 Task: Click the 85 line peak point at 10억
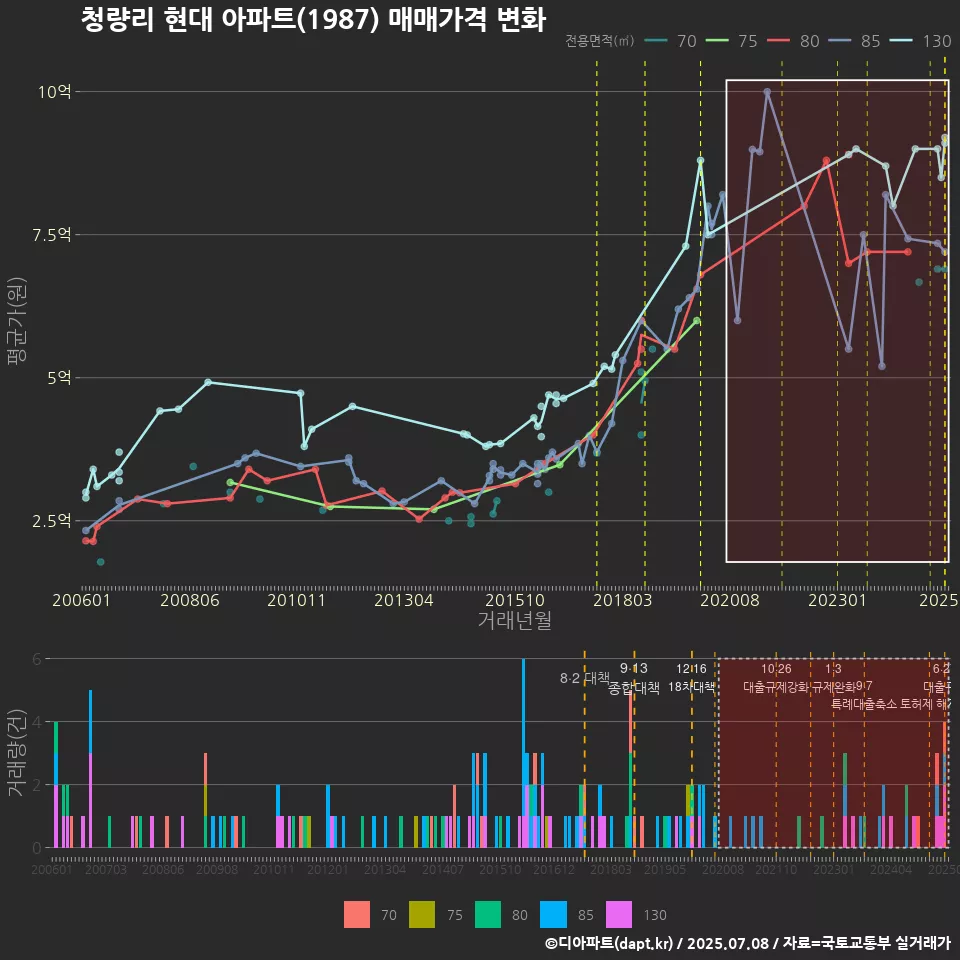click(x=767, y=92)
